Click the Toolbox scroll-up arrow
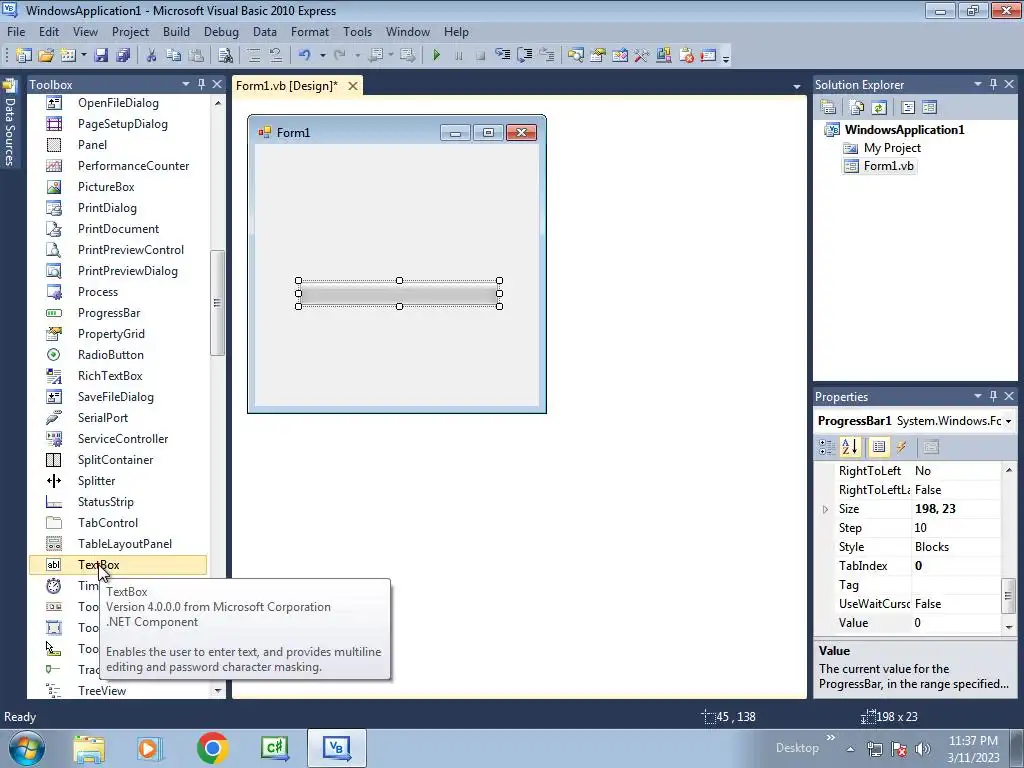This screenshot has height=768, width=1024. coord(217,103)
